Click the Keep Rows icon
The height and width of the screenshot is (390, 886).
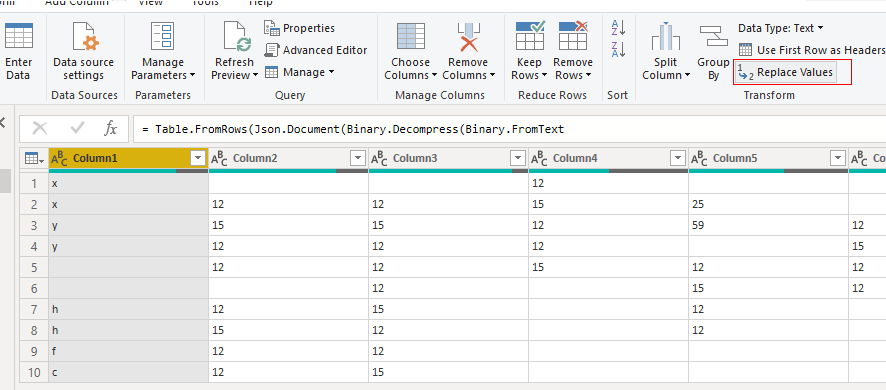[530, 35]
